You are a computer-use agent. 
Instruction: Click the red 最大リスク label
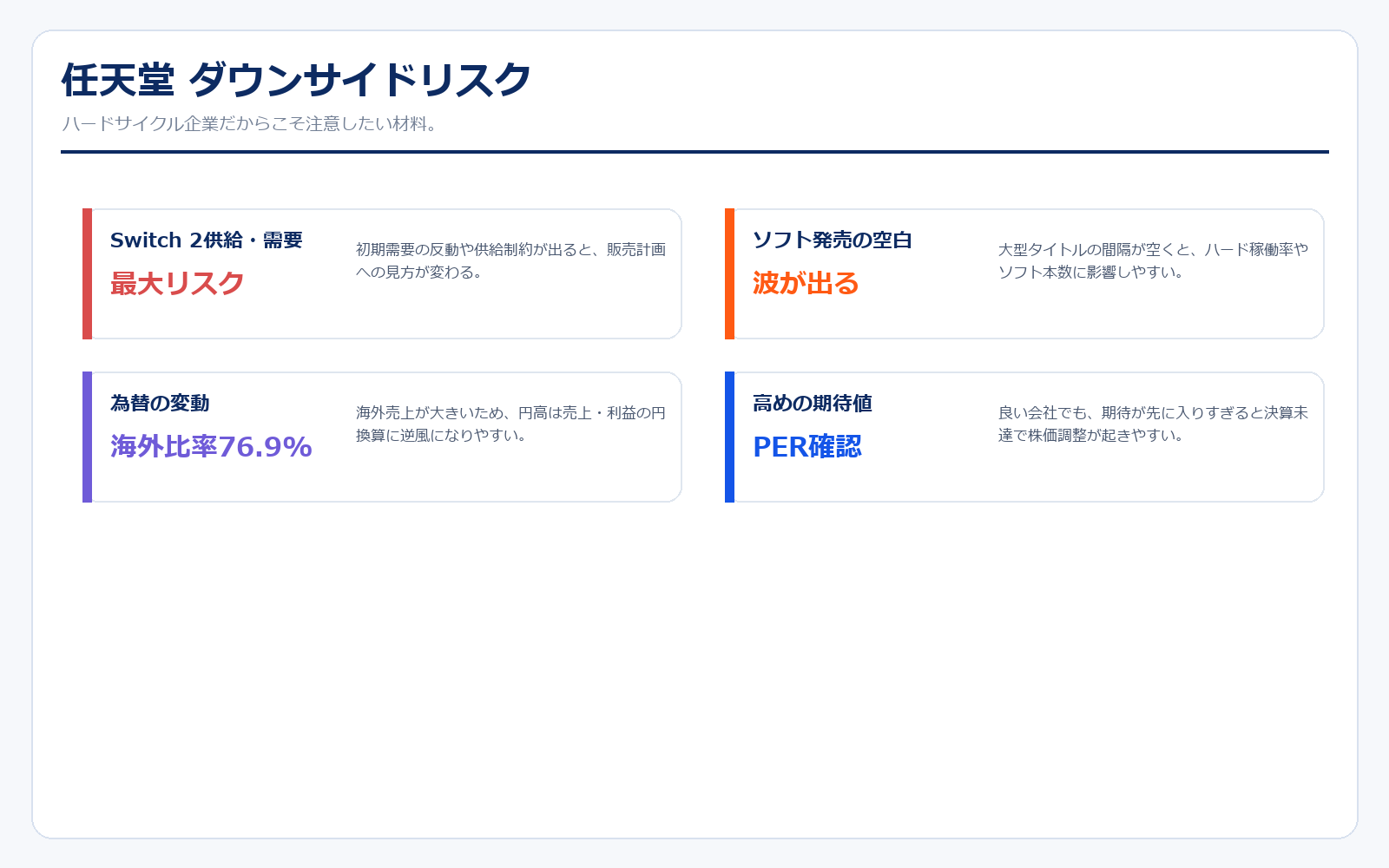coord(177,283)
